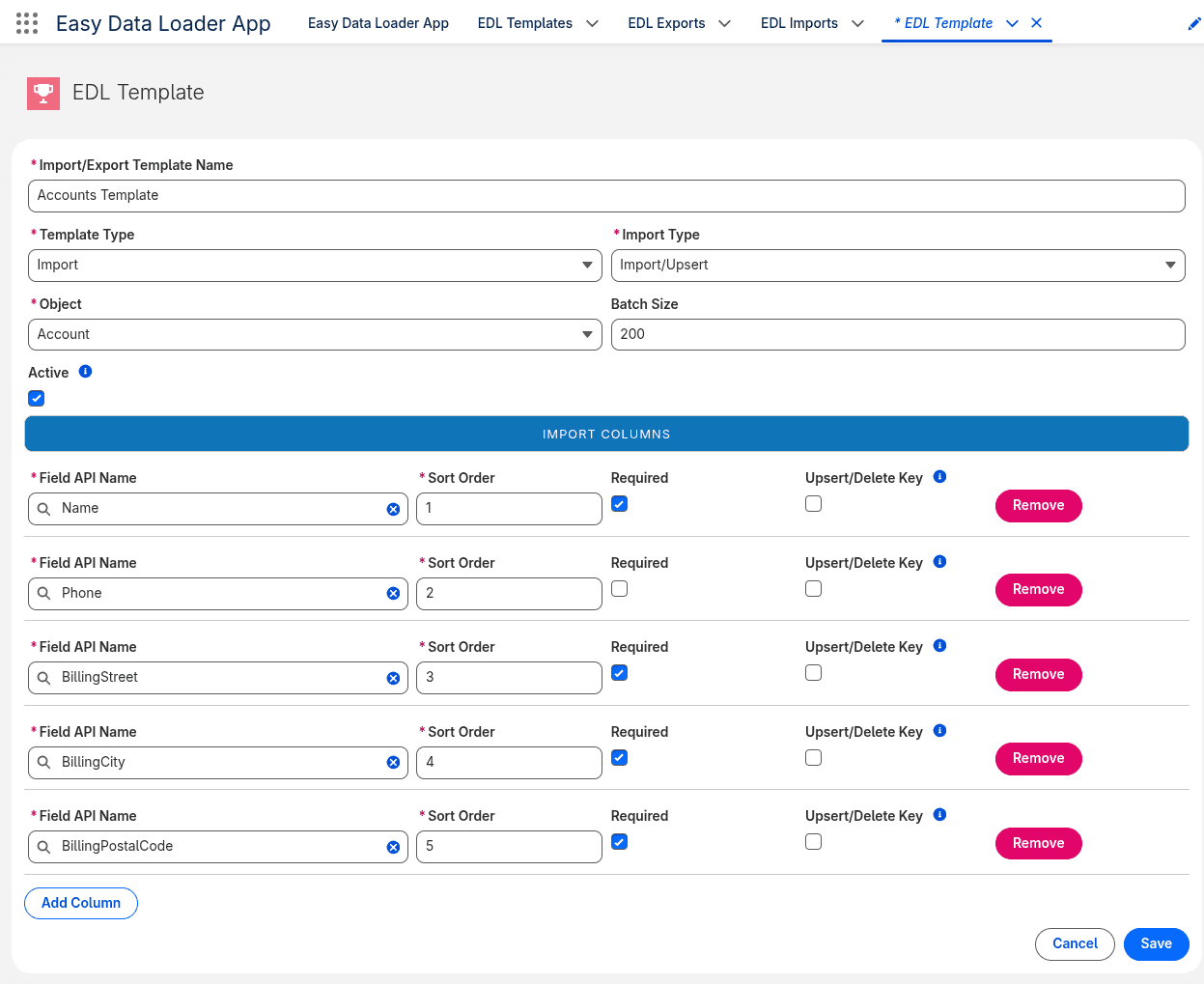Check Required for Phone row
This screenshot has height=984, width=1204.
(x=620, y=589)
